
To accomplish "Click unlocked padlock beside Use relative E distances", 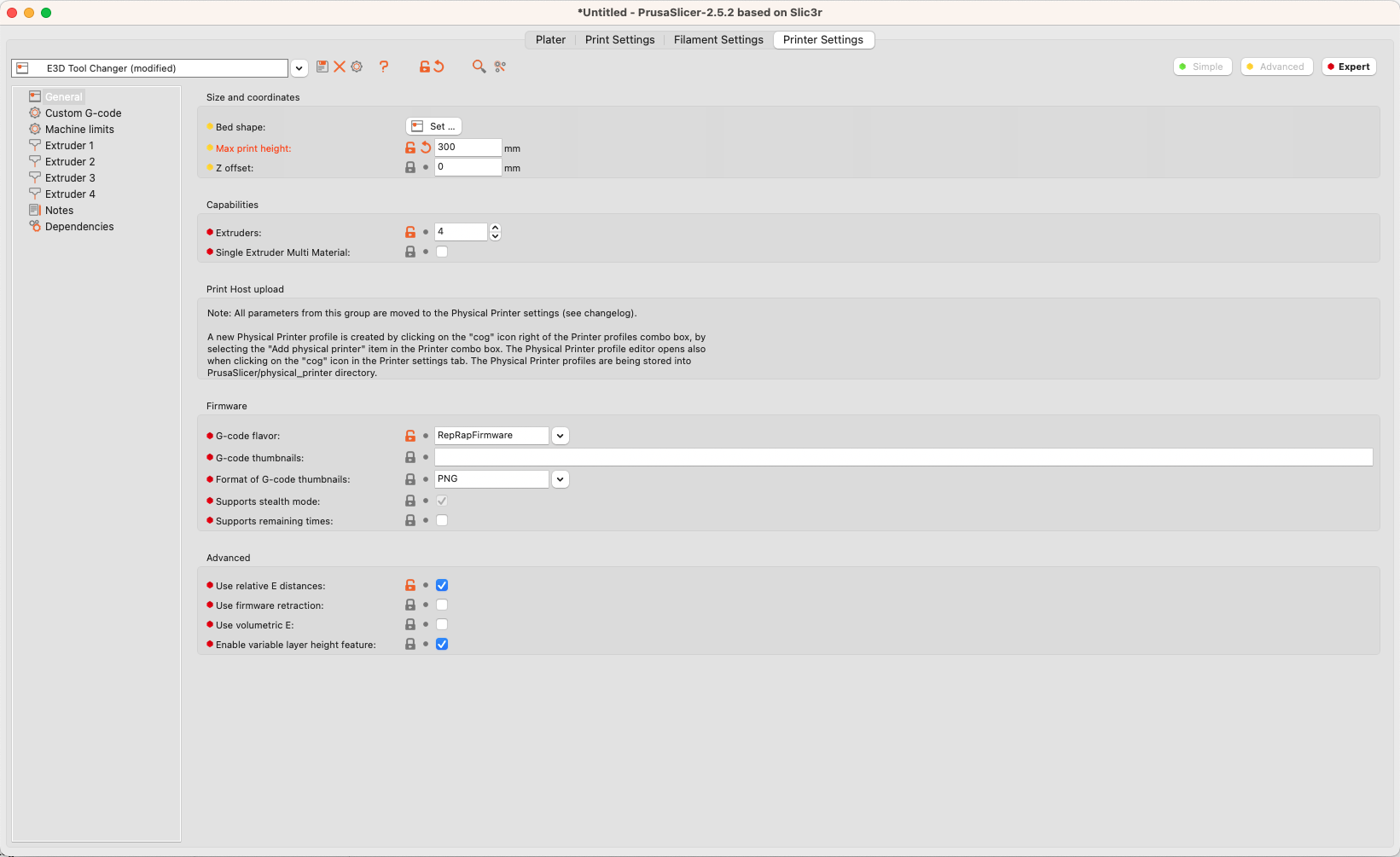I will [410, 585].
